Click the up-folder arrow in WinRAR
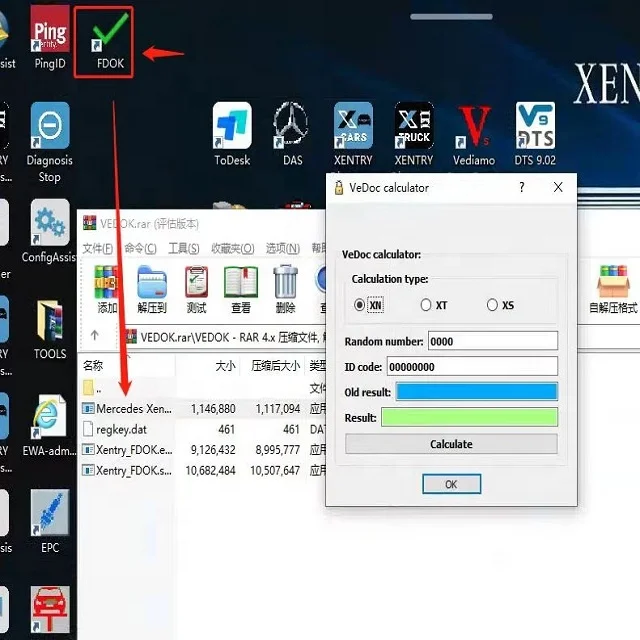640x640 pixels. pos(95,336)
